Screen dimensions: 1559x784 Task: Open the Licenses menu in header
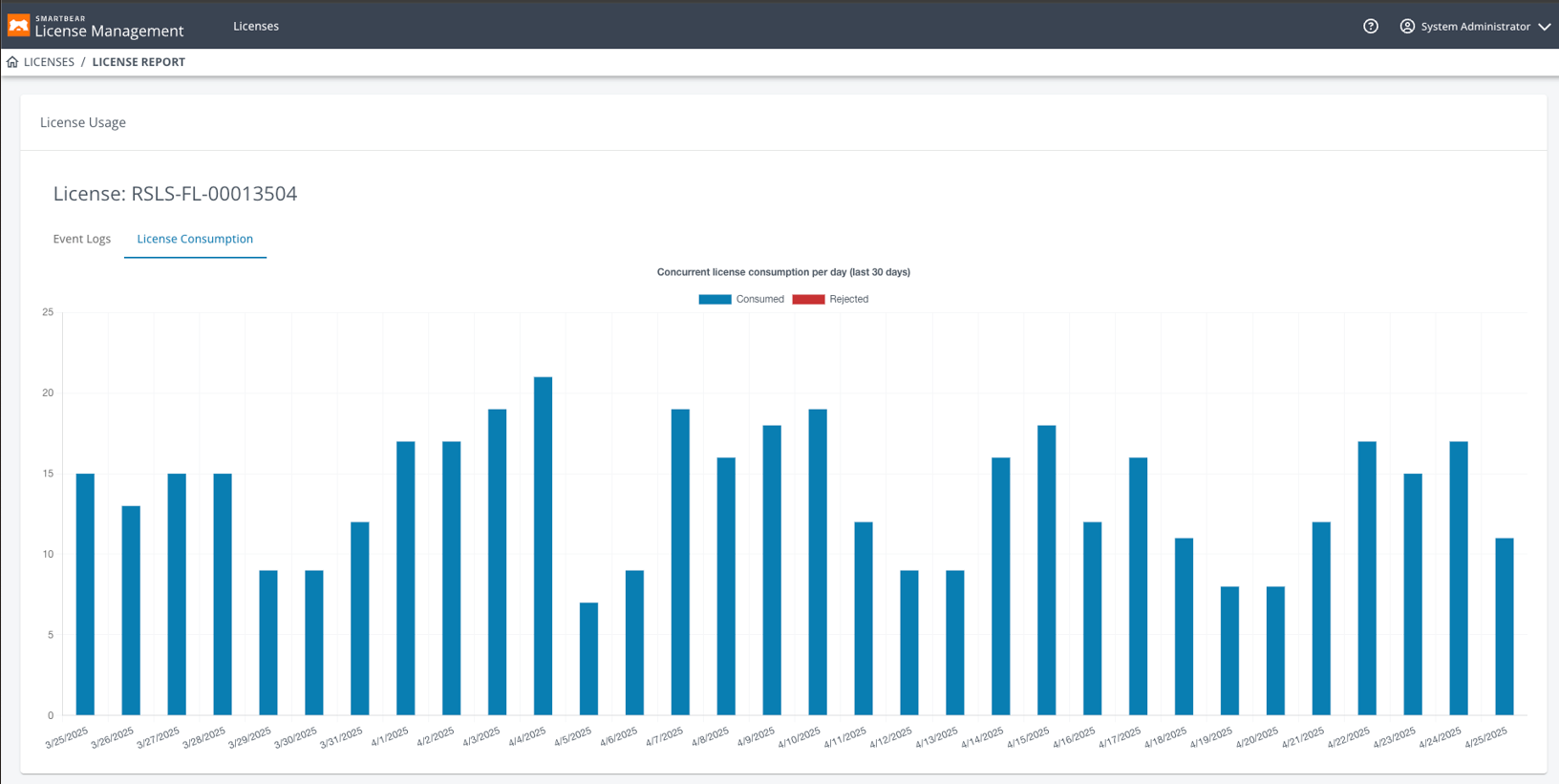(x=256, y=26)
